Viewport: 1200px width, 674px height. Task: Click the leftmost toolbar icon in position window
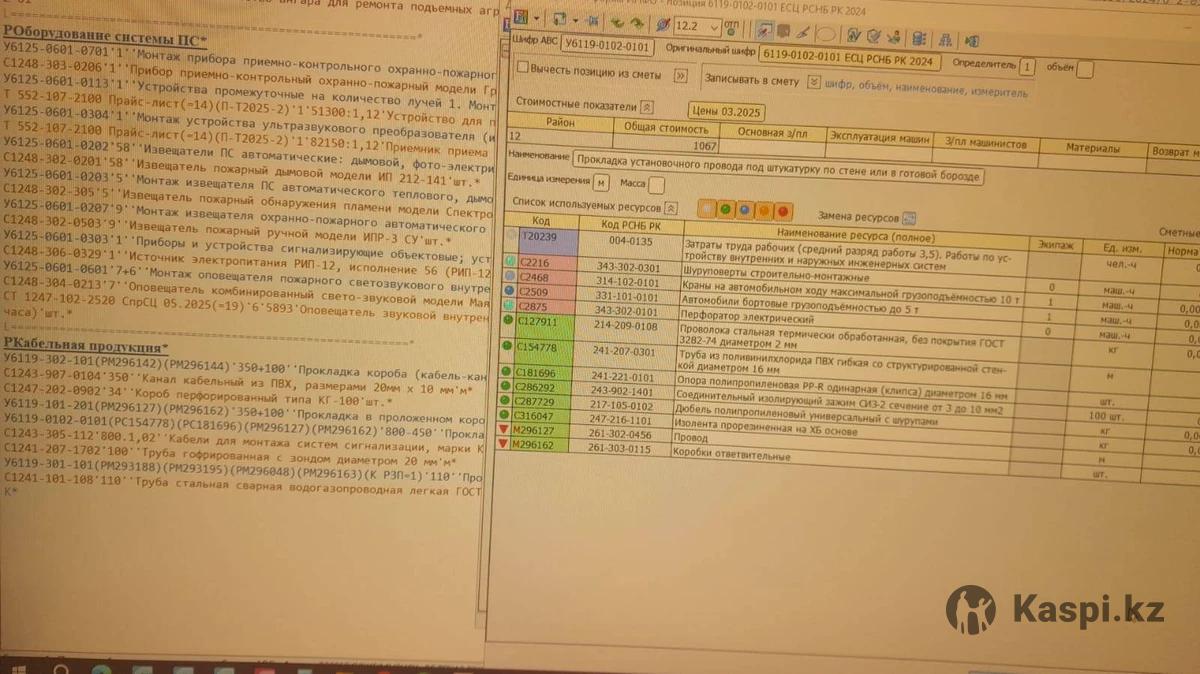click(x=520, y=19)
